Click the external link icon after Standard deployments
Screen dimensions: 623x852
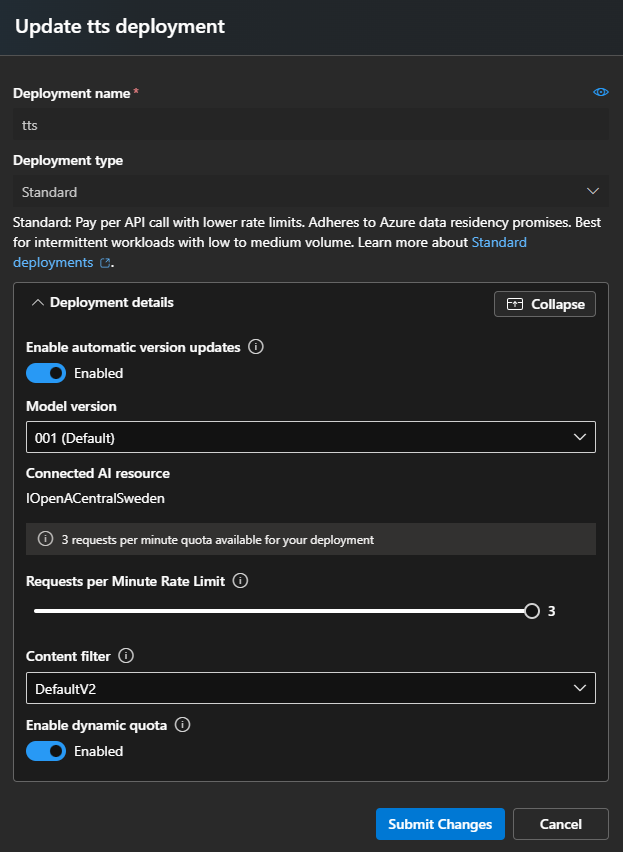(x=104, y=262)
